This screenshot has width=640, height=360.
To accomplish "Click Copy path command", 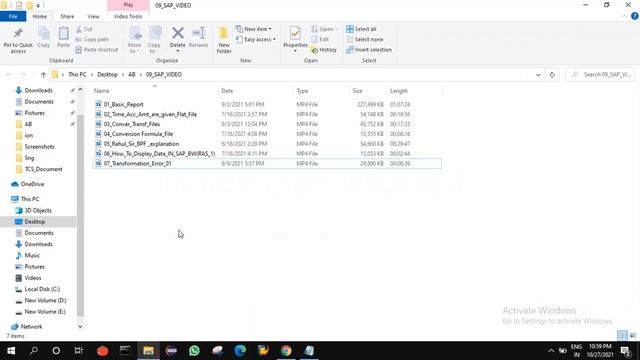I will [x=92, y=40].
